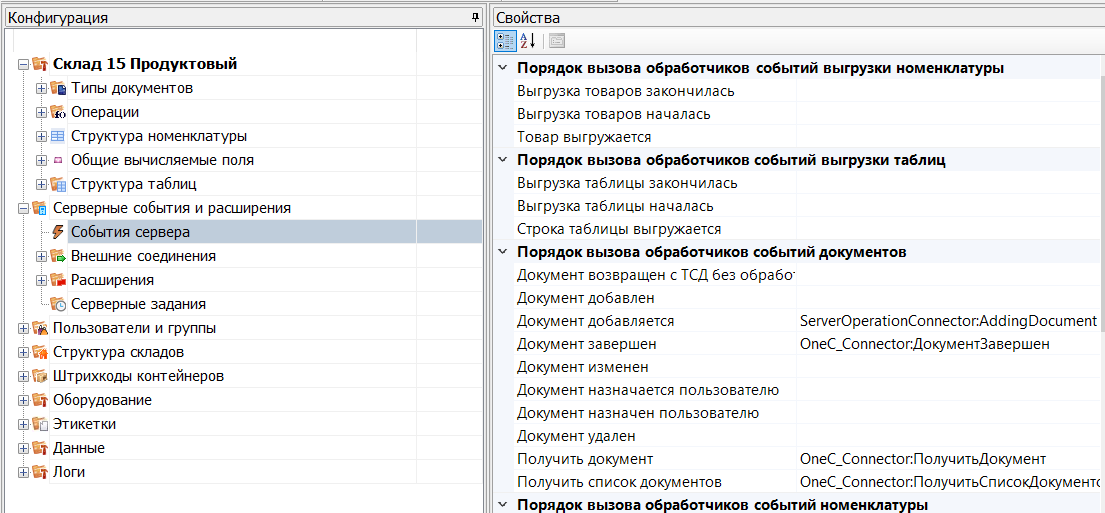Viewport: 1105px width, 513px height.
Task: Expand the Операции tree node
Action: (x=42, y=113)
